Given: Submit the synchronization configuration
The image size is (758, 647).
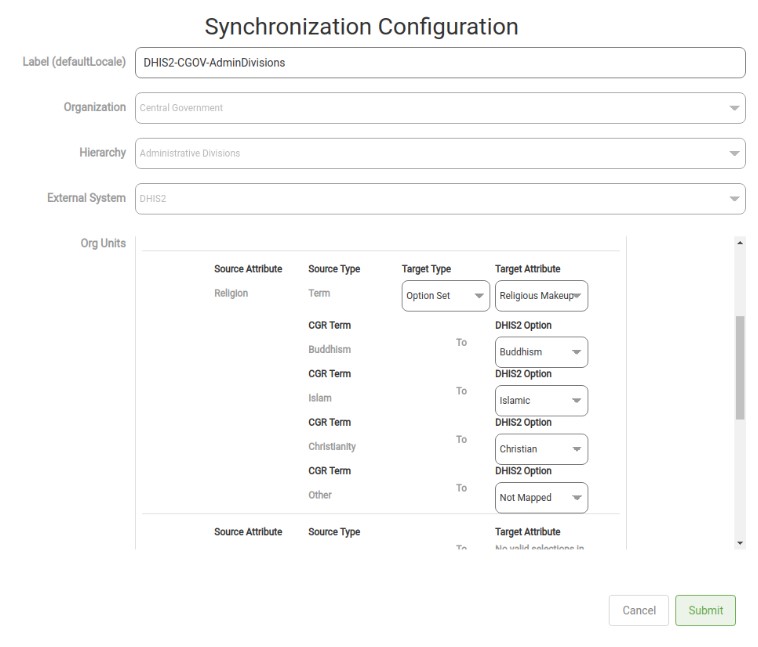Looking at the screenshot, I should (705, 611).
